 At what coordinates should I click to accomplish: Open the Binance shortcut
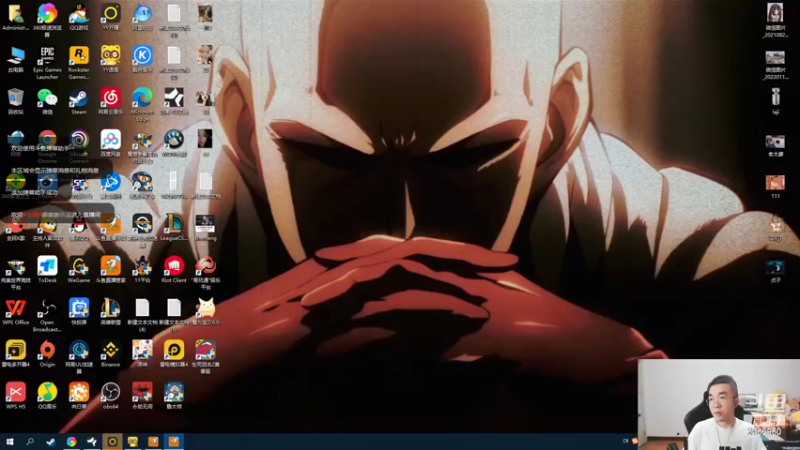click(x=110, y=354)
